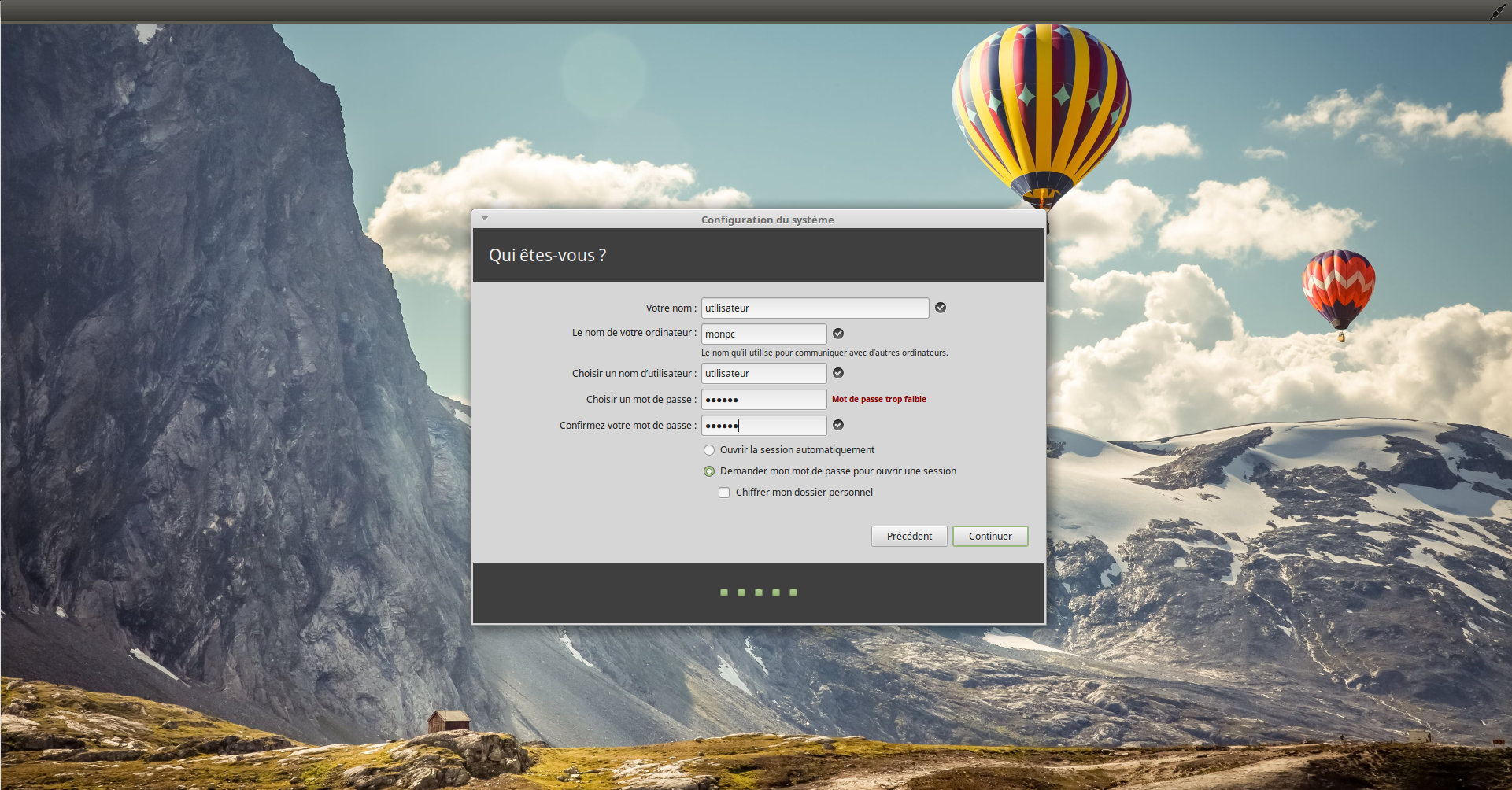
Task: Click the Configuration du système title bar
Action: pos(767,220)
